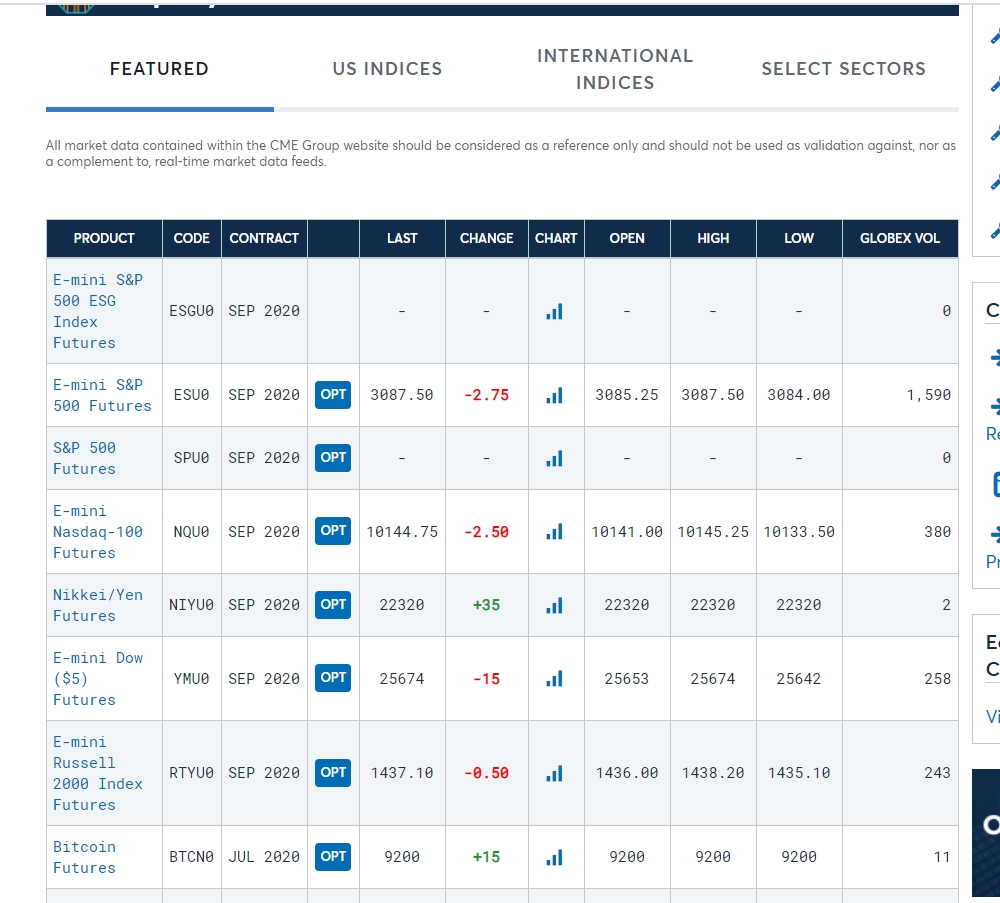The width and height of the screenshot is (1000, 903).
Task: Click the -2.50 change value
Action: [x=487, y=532]
